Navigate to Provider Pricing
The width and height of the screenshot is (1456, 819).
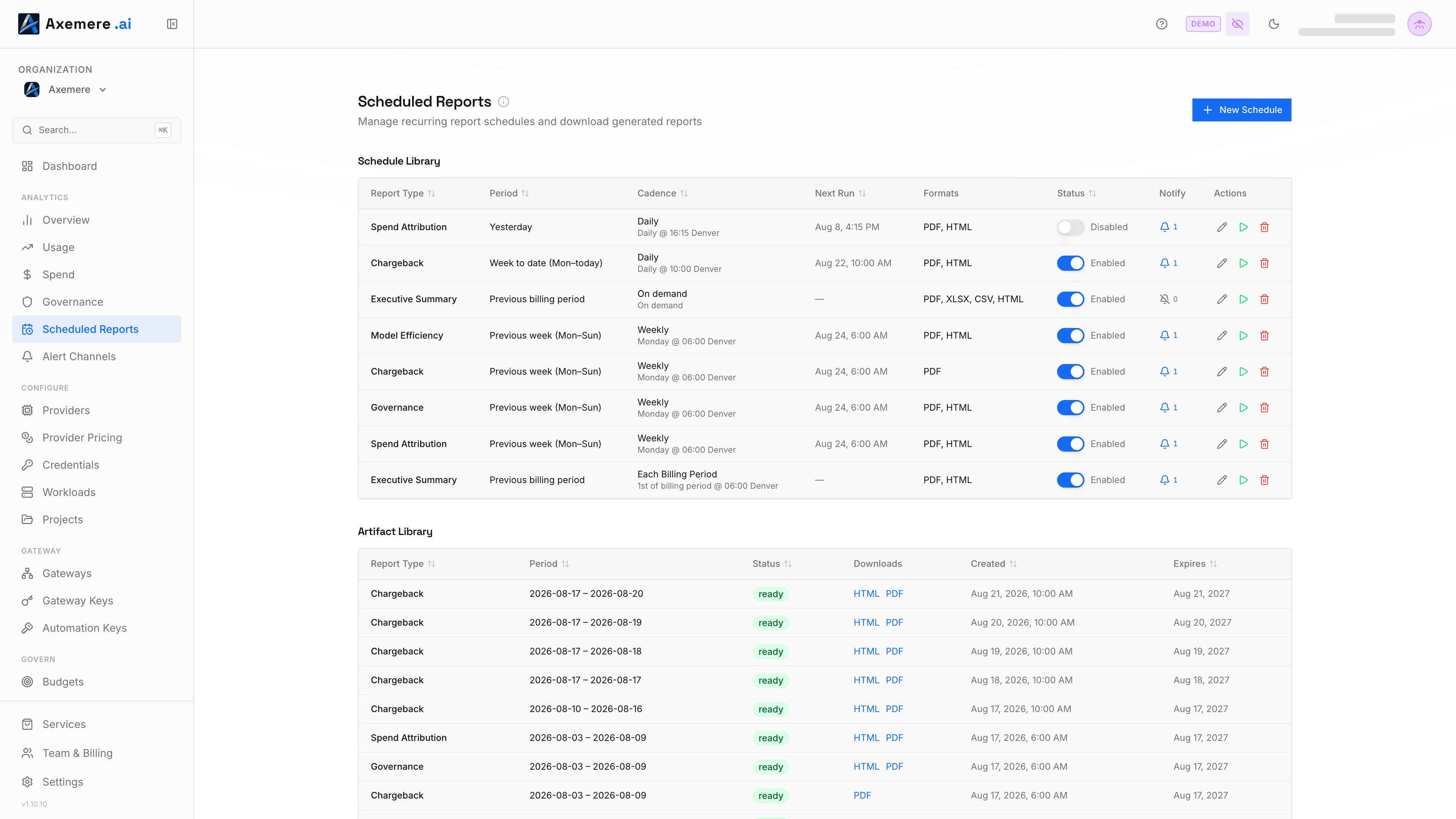97,438
